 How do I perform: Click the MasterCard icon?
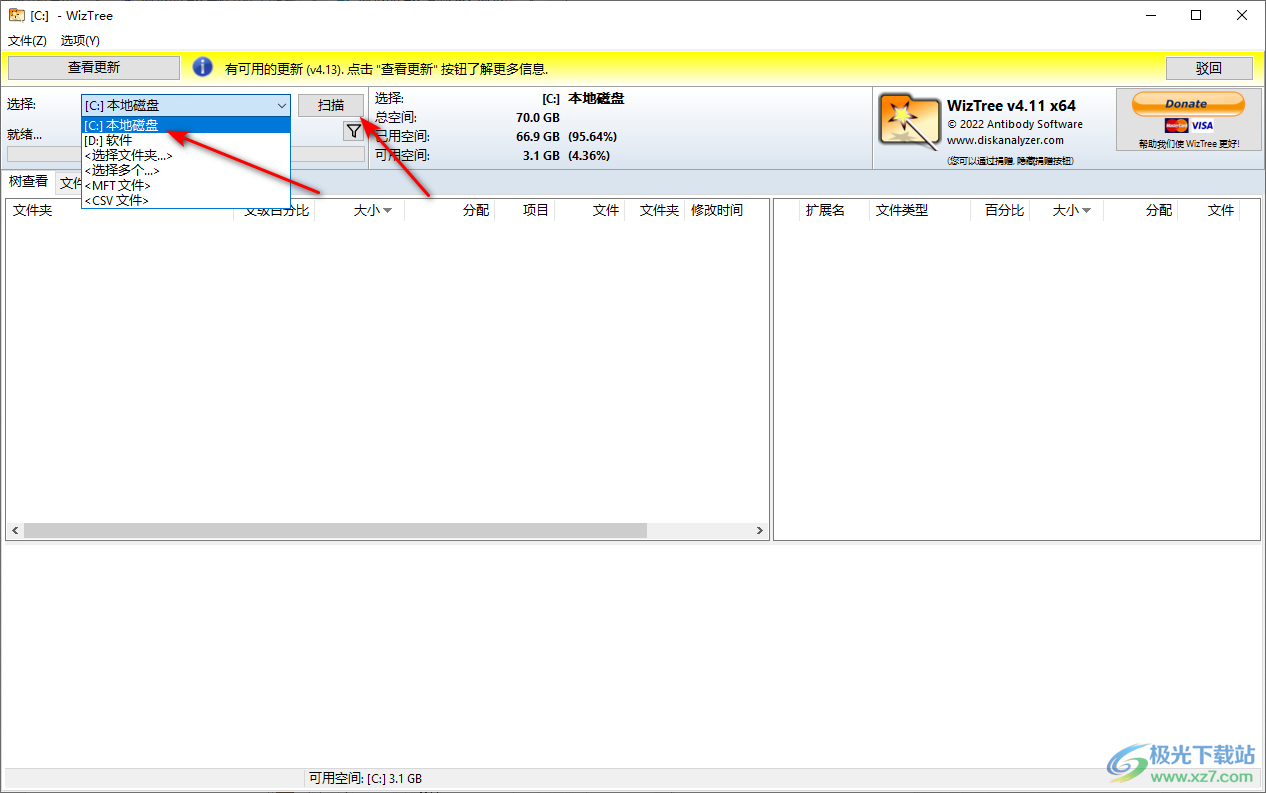(x=1176, y=125)
